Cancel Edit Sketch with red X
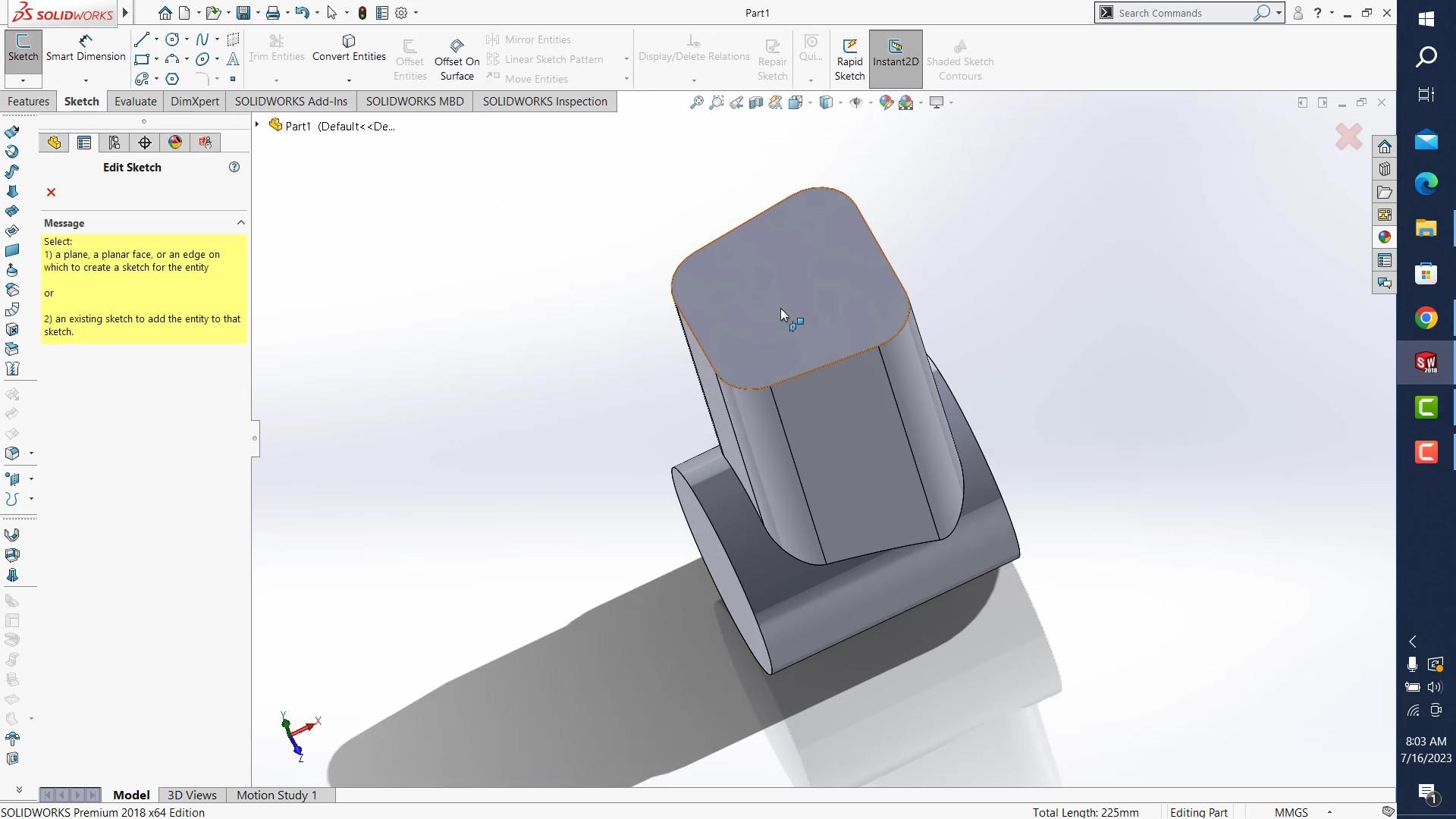 [x=51, y=193]
